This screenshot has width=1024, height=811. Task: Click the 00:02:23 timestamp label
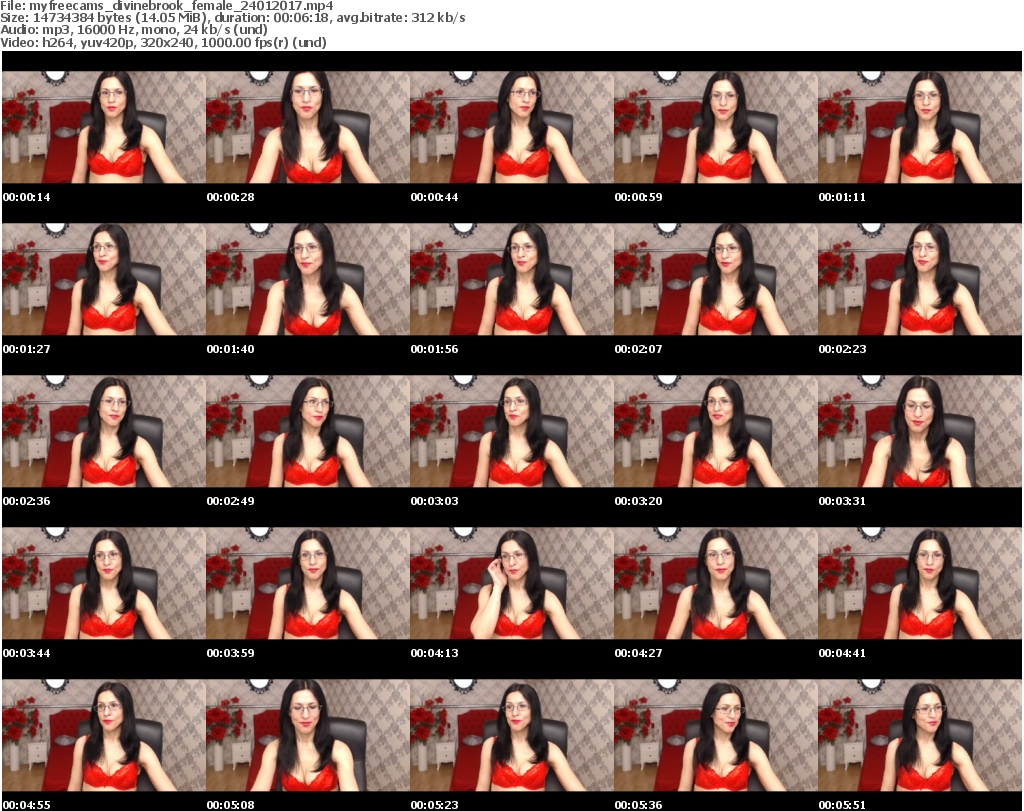(842, 349)
